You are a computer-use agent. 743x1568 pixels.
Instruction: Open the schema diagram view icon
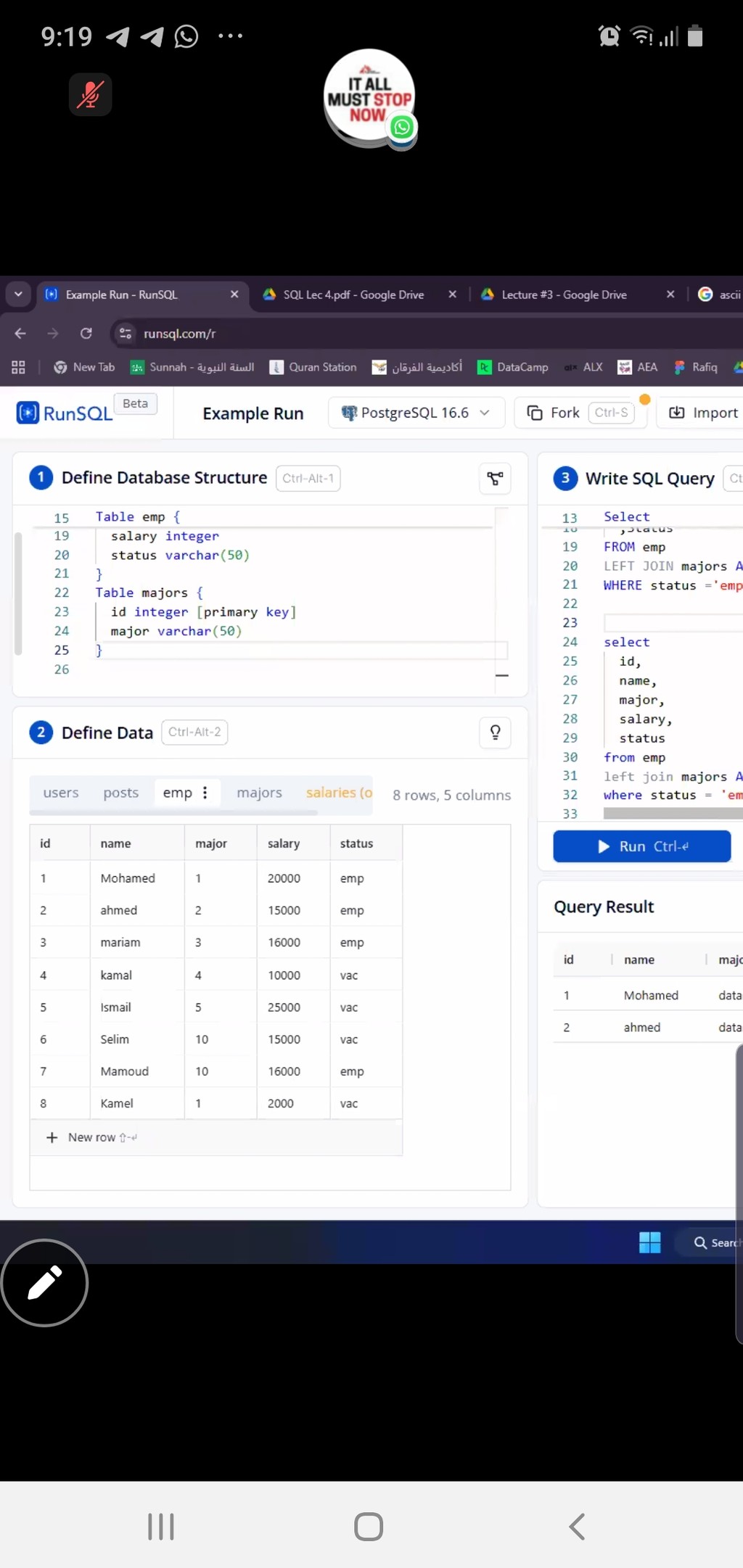pyautogui.click(x=495, y=479)
